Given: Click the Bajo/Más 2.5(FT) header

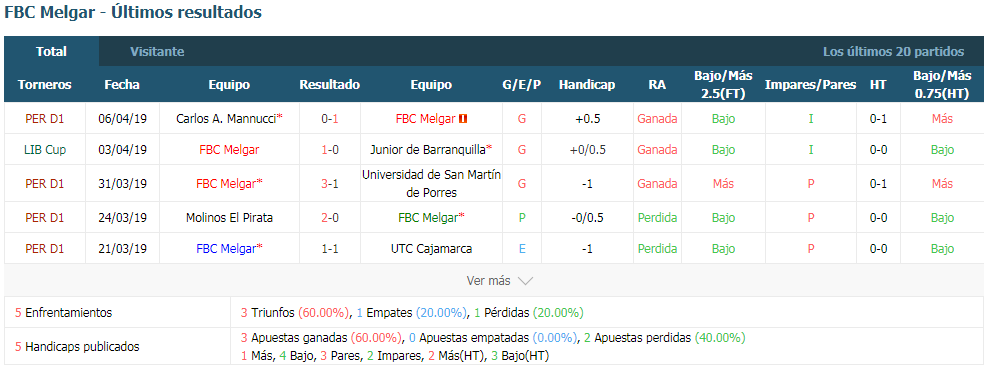Looking at the screenshot, I should point(723,85).
